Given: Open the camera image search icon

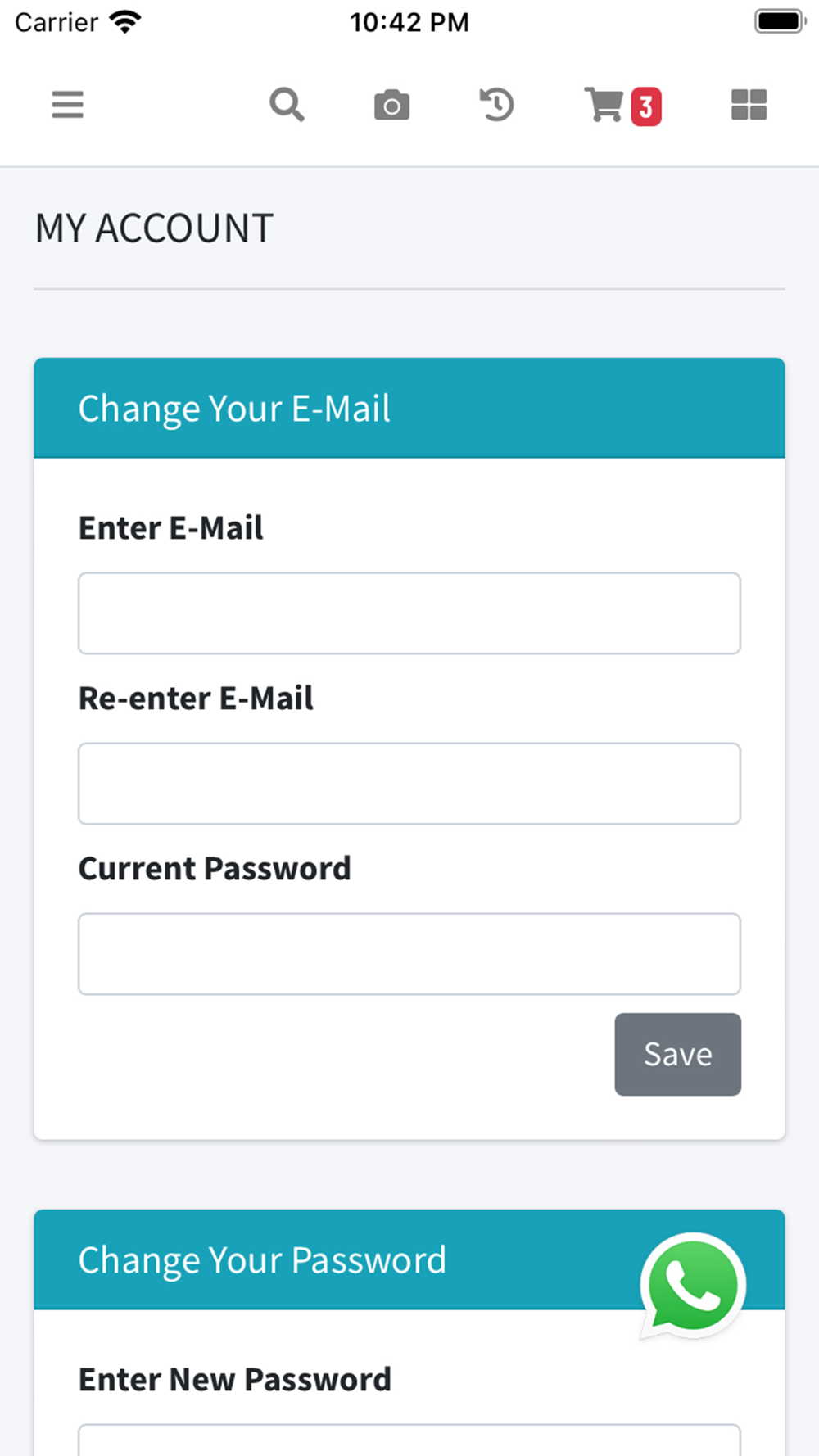Looking at the screenshot, I should (391, 105).
